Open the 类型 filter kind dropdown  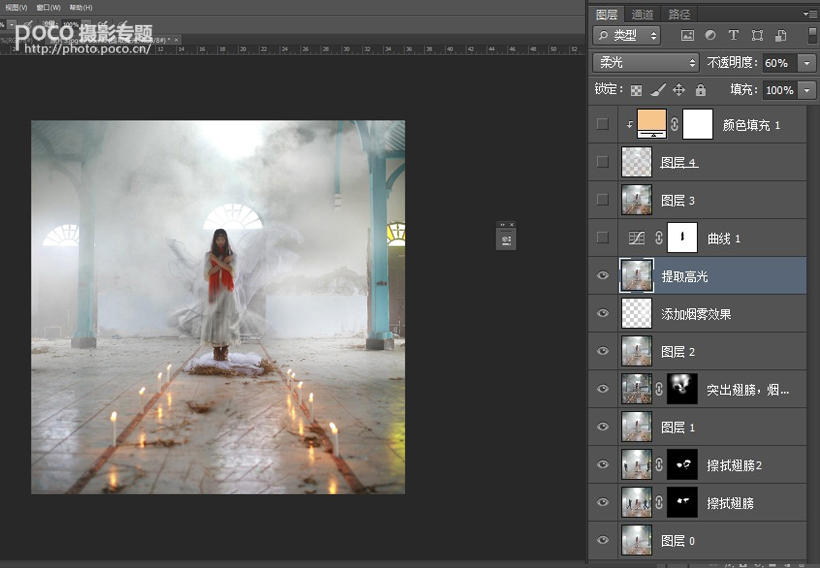point(627,35)
